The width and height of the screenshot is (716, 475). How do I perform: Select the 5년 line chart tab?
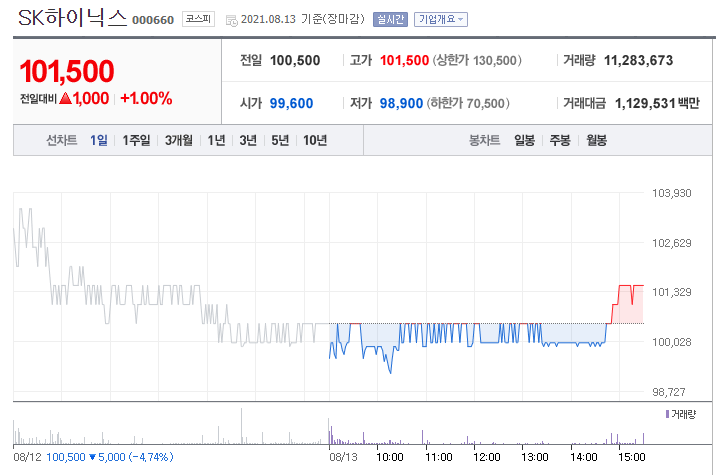[280, 140]
